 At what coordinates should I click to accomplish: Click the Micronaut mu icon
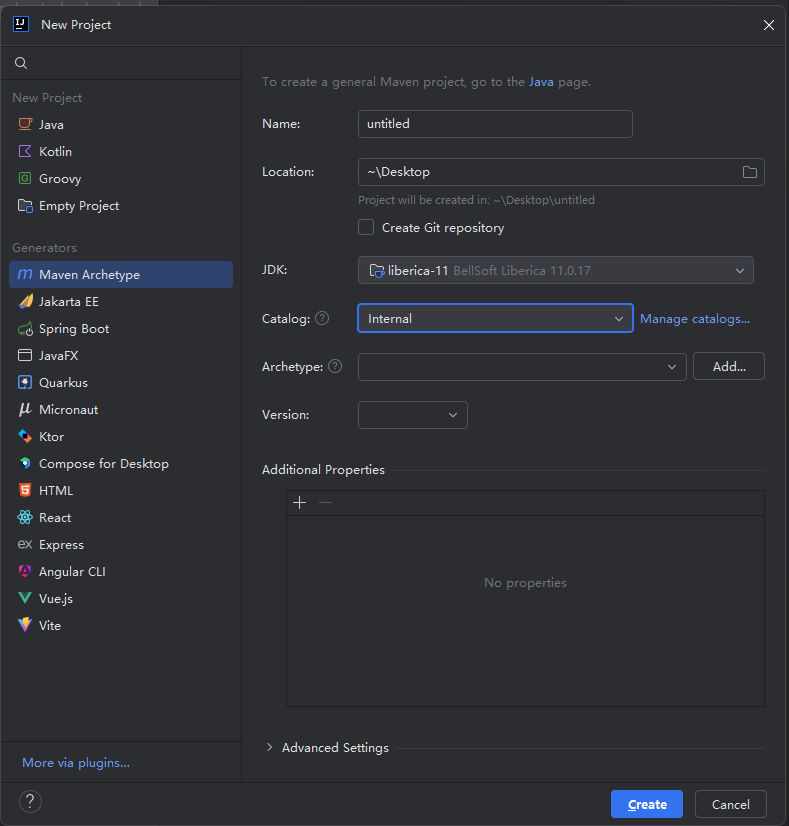tap(25, 409)
